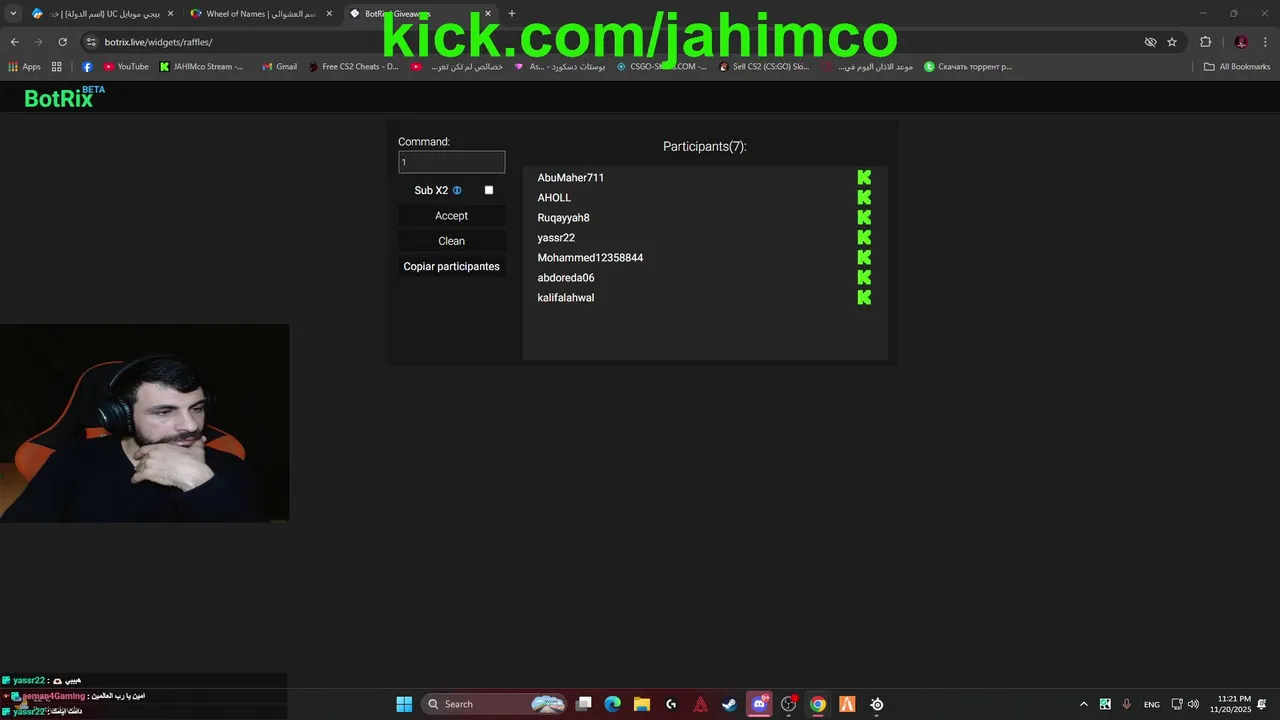The image size is (1280, 720).
Task: Click the info icon next to Sub X2
Action: [x=457, y=190]
